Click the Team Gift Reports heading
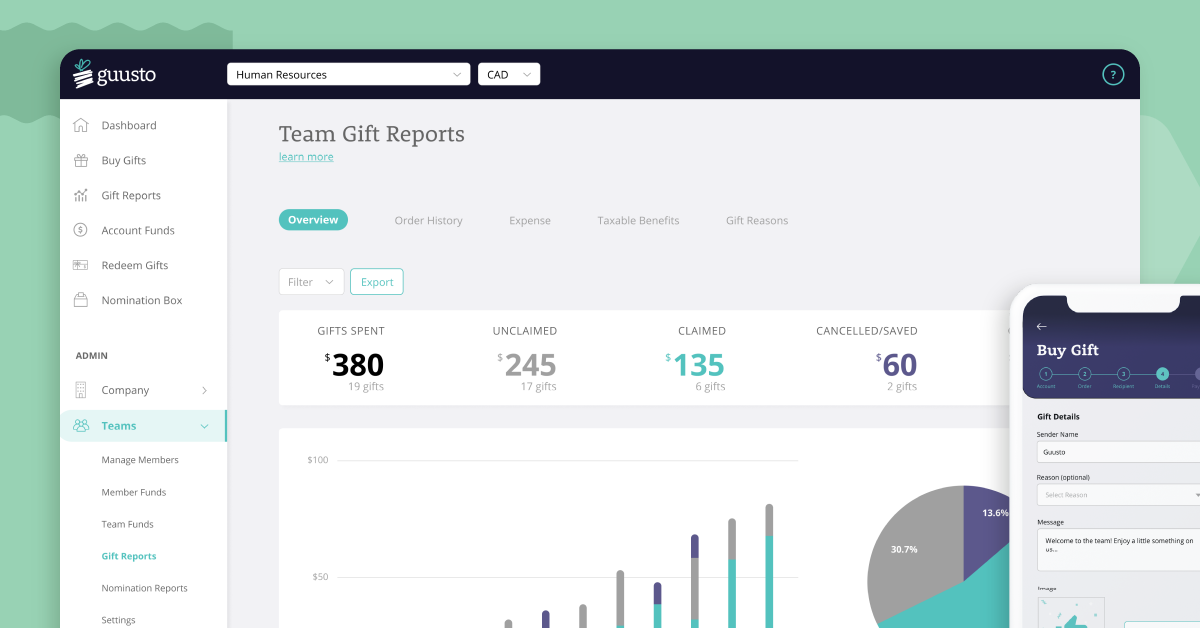This screenshot has width=1200, height=628. (372, 134)
